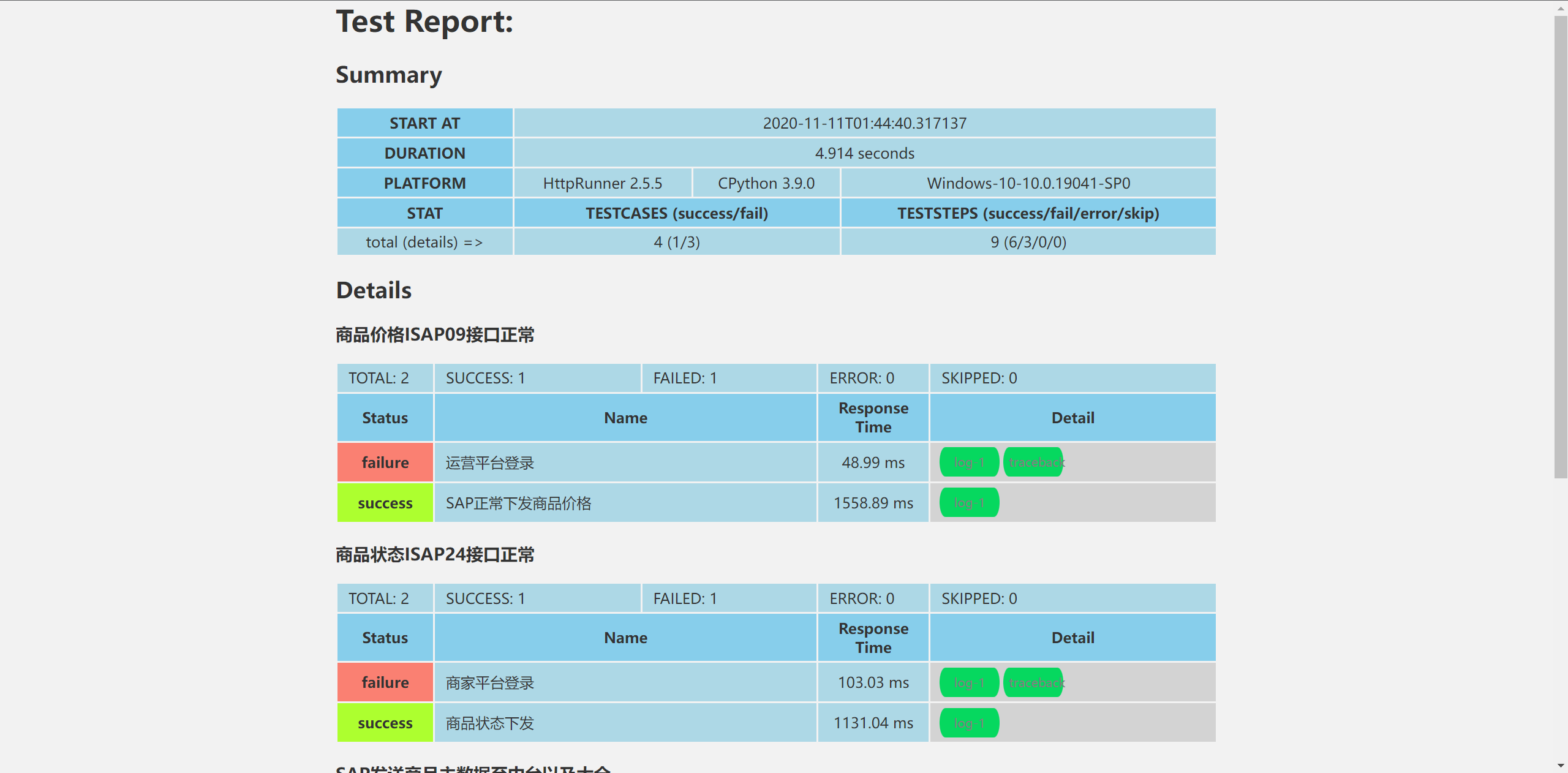Click success status of SAP正常下发商品价格
Viewport: 1568px width, 773px height.
[x=385, y=503]
